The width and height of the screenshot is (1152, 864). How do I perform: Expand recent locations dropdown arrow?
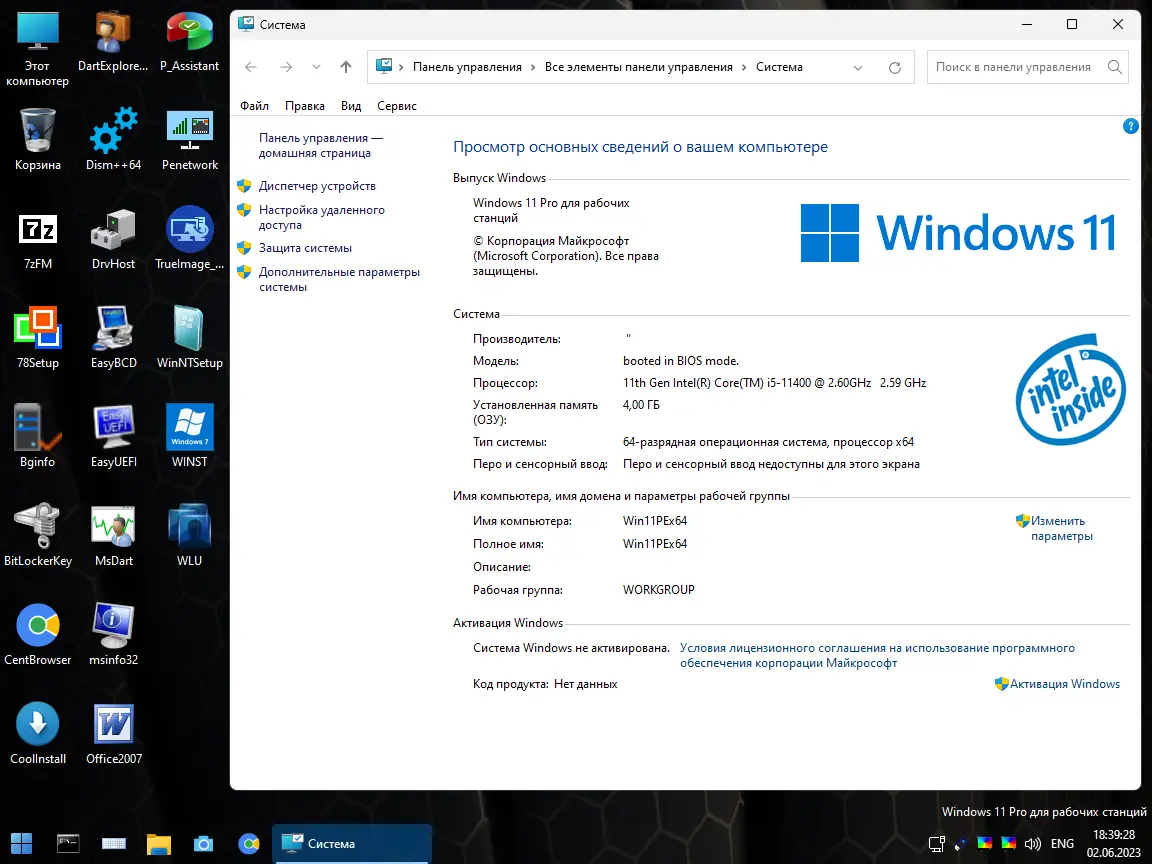[x=316, y=67]
